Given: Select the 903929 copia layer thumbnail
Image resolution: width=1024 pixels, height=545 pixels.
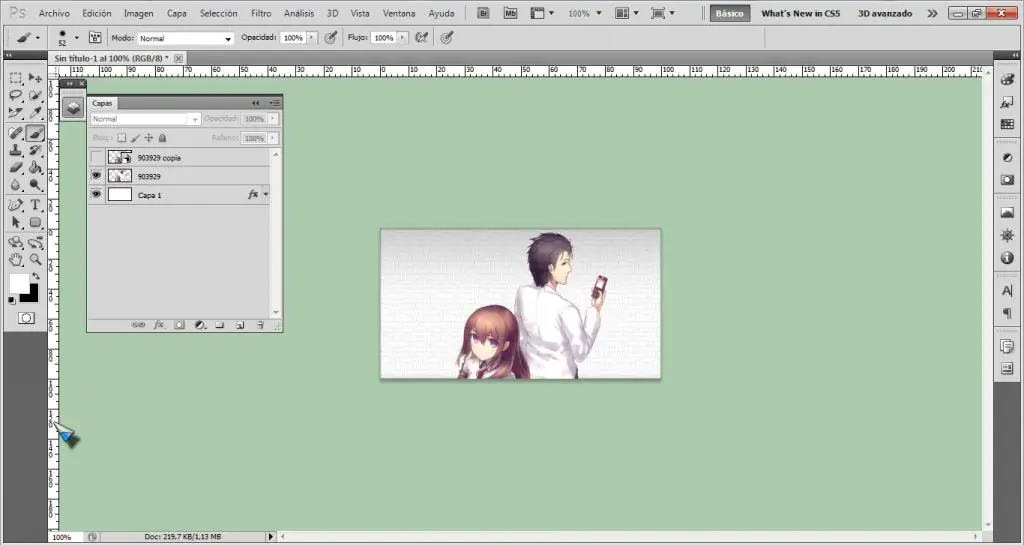Looking at the screenshot, I should point(120,157).
